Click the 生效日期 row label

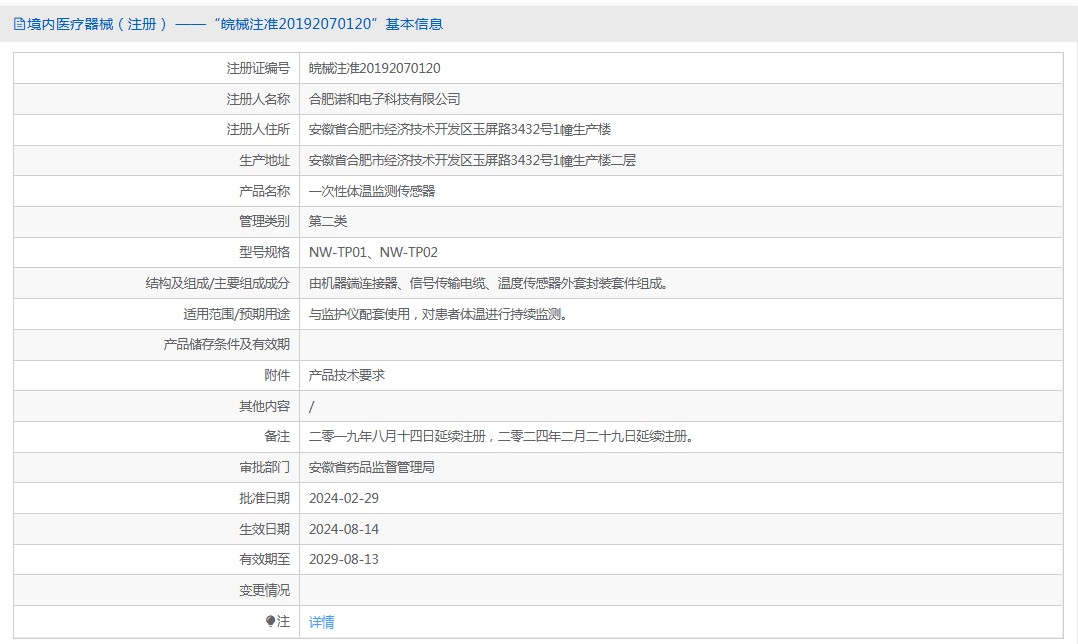pos(265,529)
